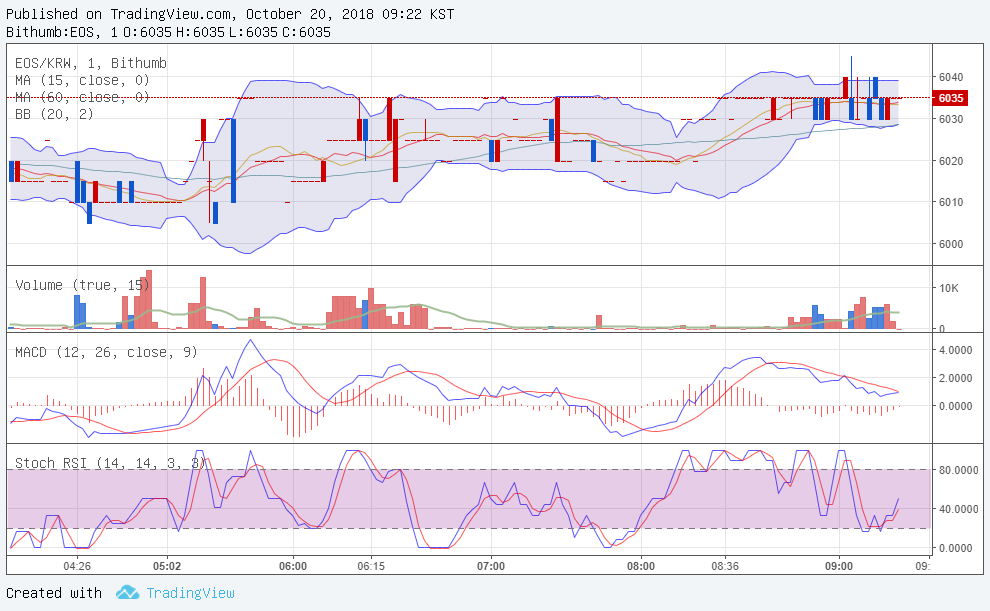Click the 80.0000 Stoch RSI axis label
Viewport: 990px width, 611px height.
[x=958, y=470]
